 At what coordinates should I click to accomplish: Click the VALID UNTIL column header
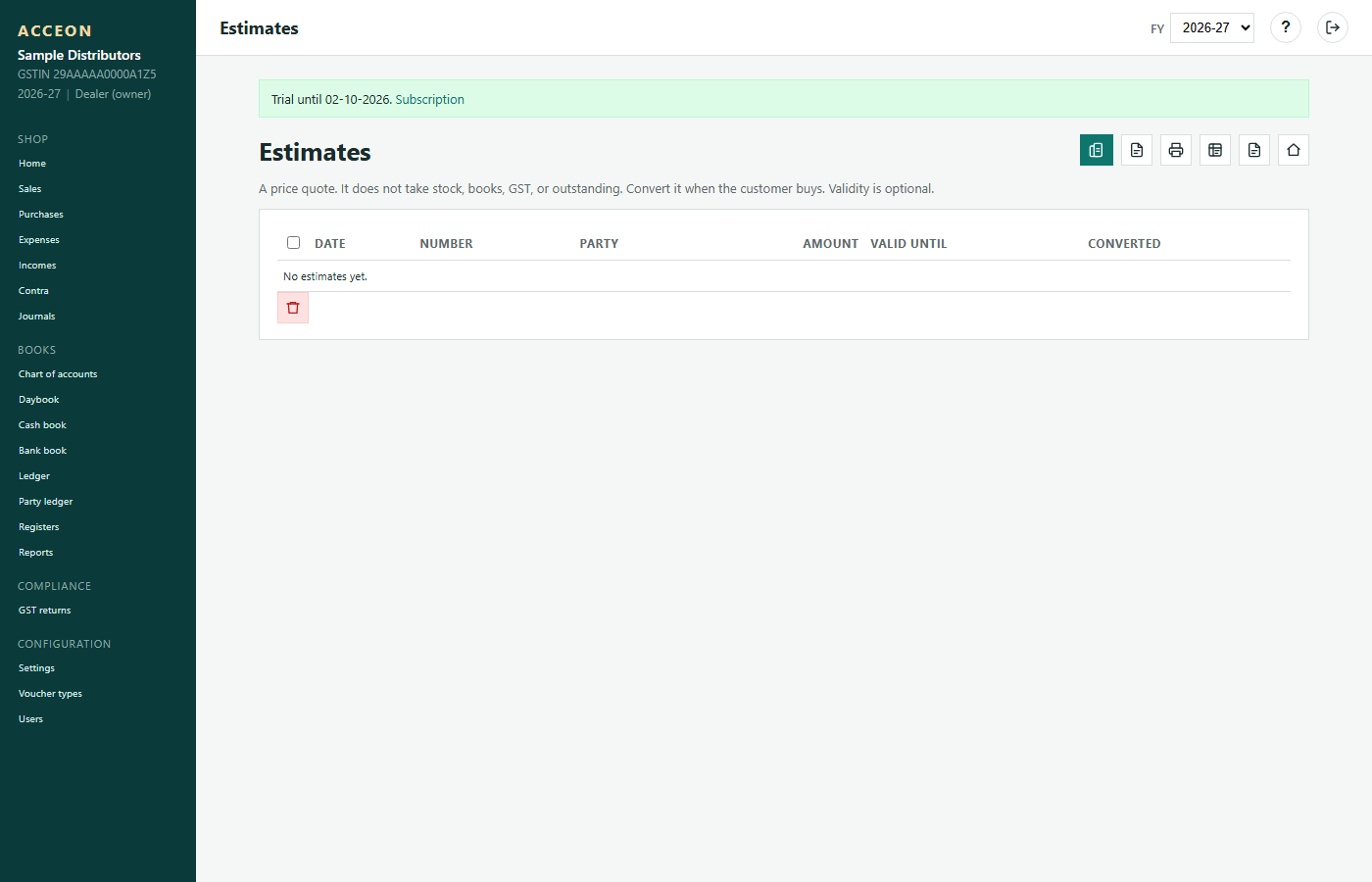(908, 244)
